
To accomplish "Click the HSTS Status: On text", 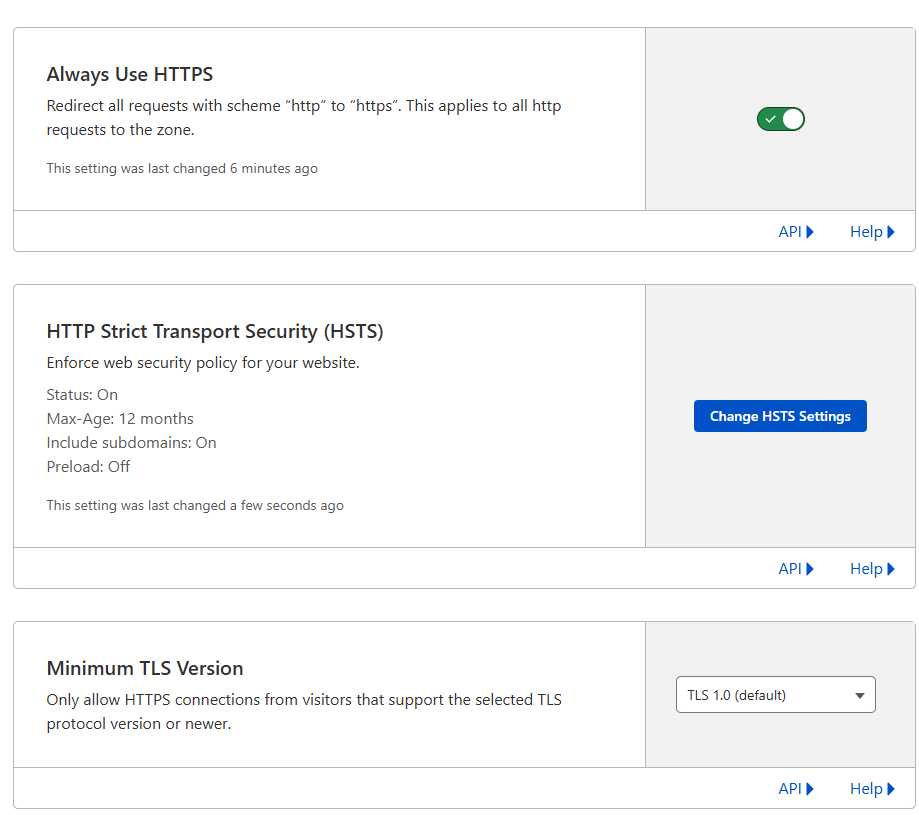I will coord(82,394).
